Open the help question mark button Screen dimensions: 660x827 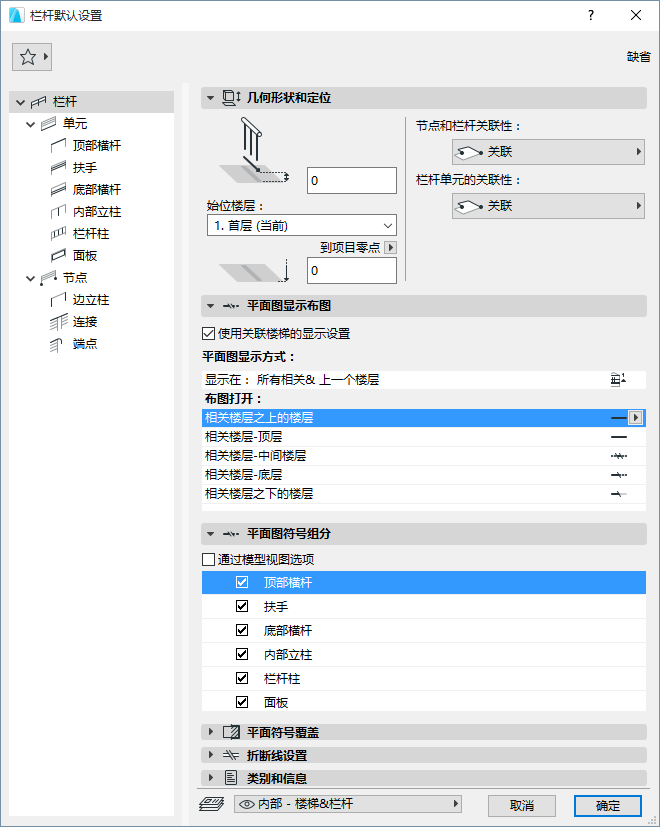pos(591,15)
